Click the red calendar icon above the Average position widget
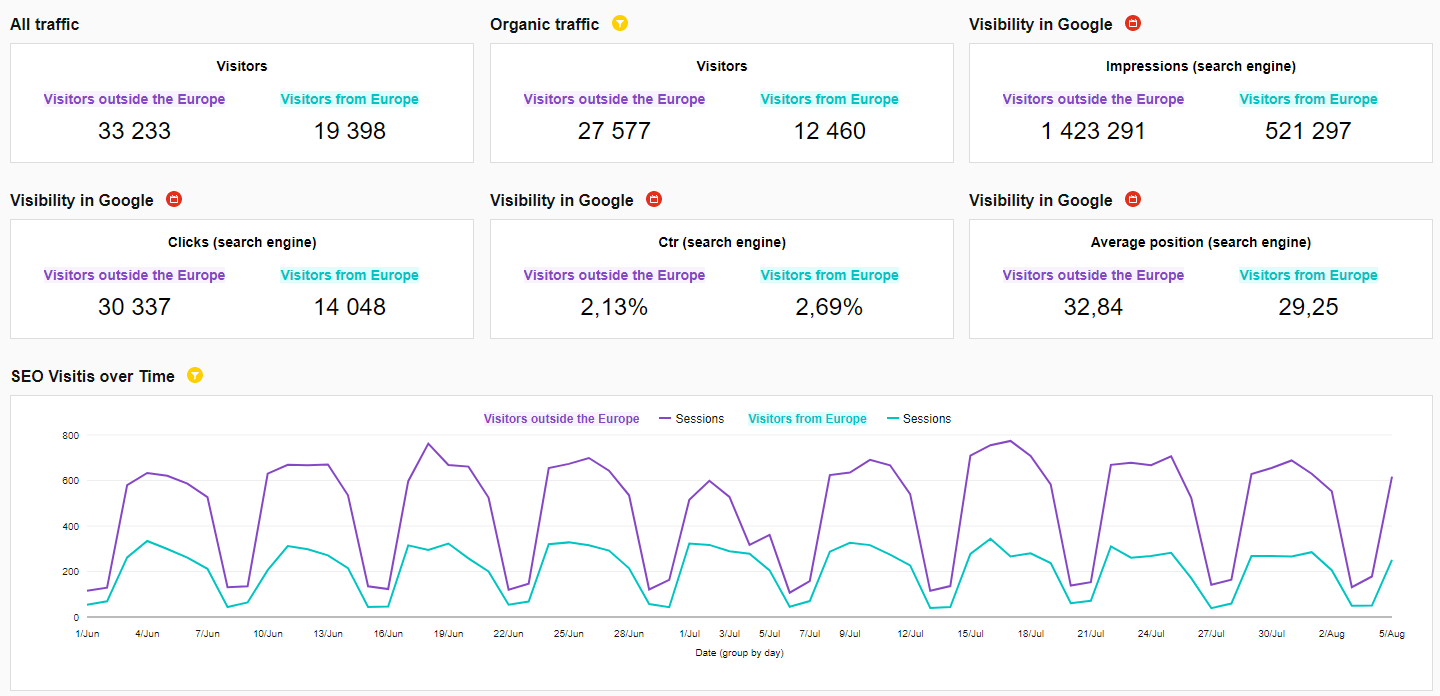The width and height of the screenshot is (1440, 696). [1133, 200]
